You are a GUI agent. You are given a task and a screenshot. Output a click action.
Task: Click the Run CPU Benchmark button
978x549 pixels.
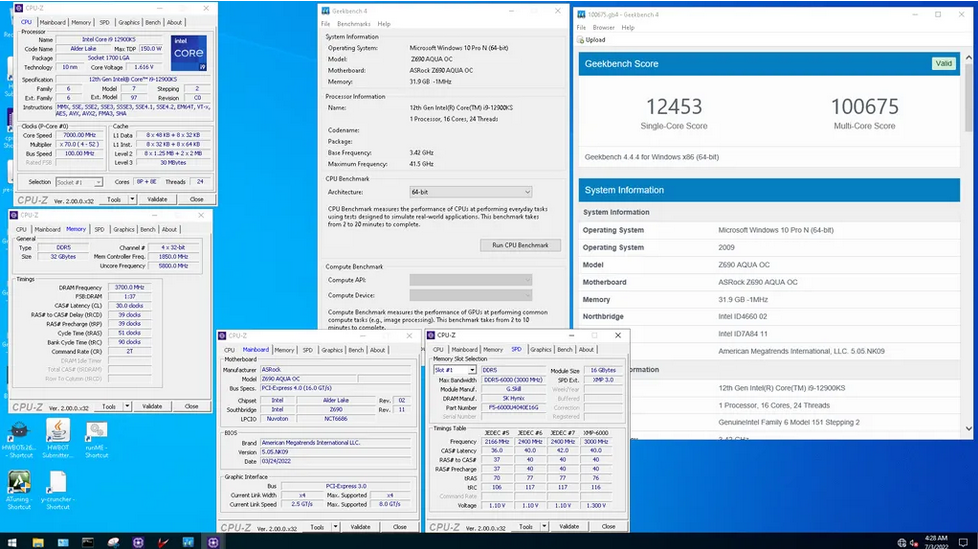click(520, 245)
